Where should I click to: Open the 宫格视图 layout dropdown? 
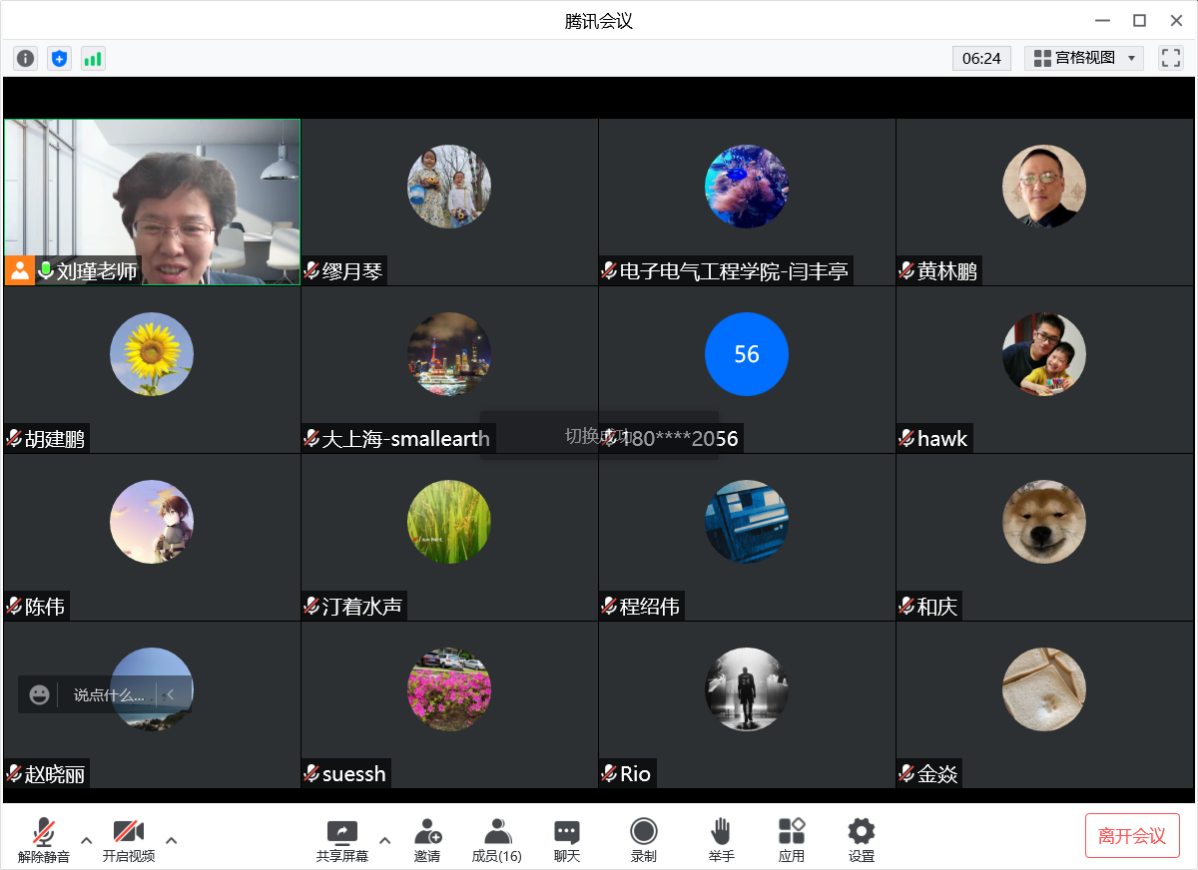click(1084, 58)
